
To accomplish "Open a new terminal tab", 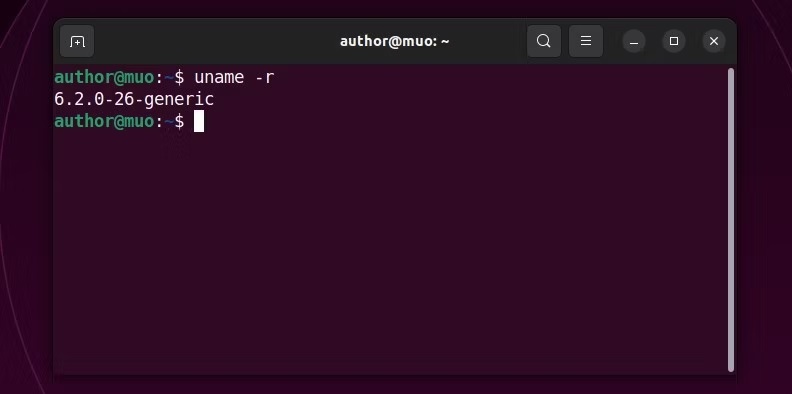I will tap(77, 41).
